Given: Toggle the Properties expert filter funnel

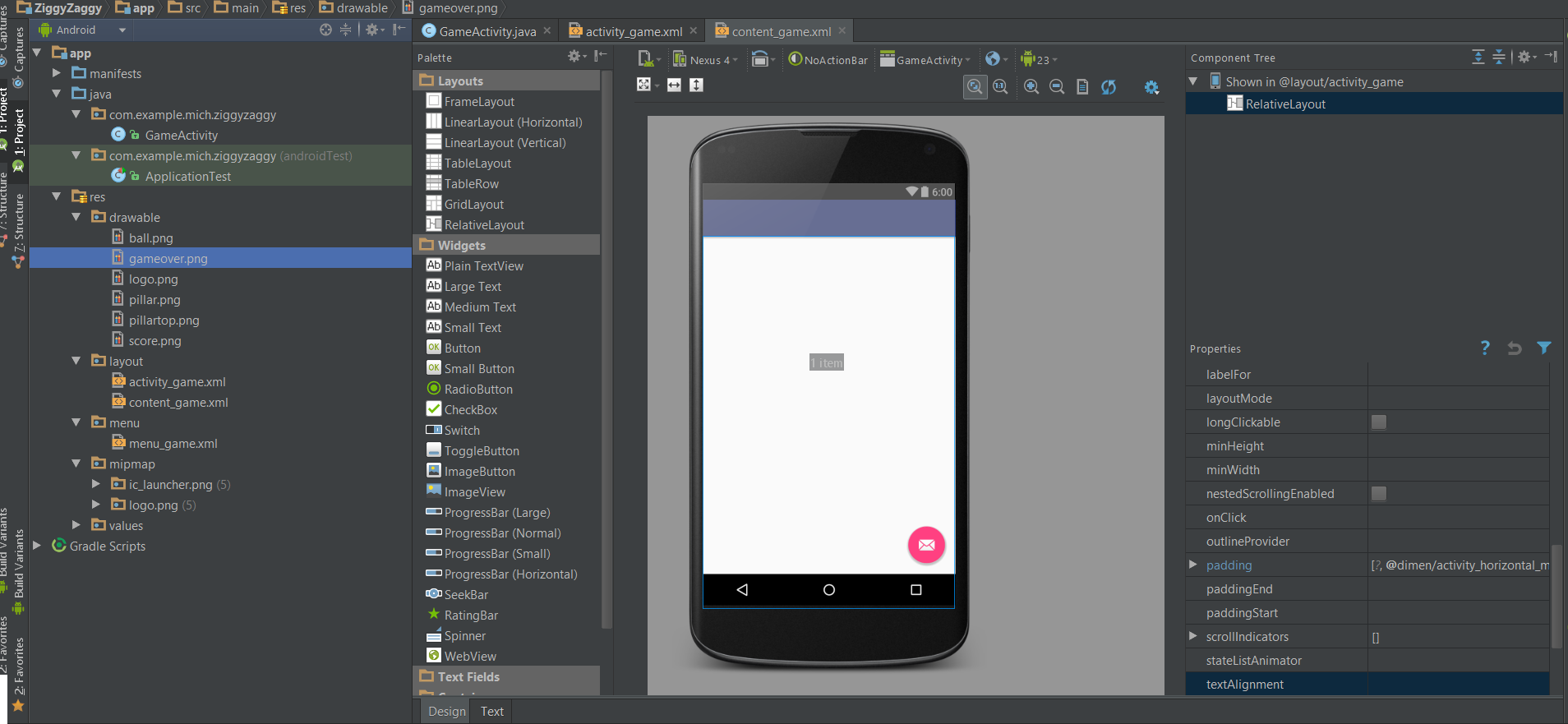Looking at the screenshot, I should (x=1544, y=348).
